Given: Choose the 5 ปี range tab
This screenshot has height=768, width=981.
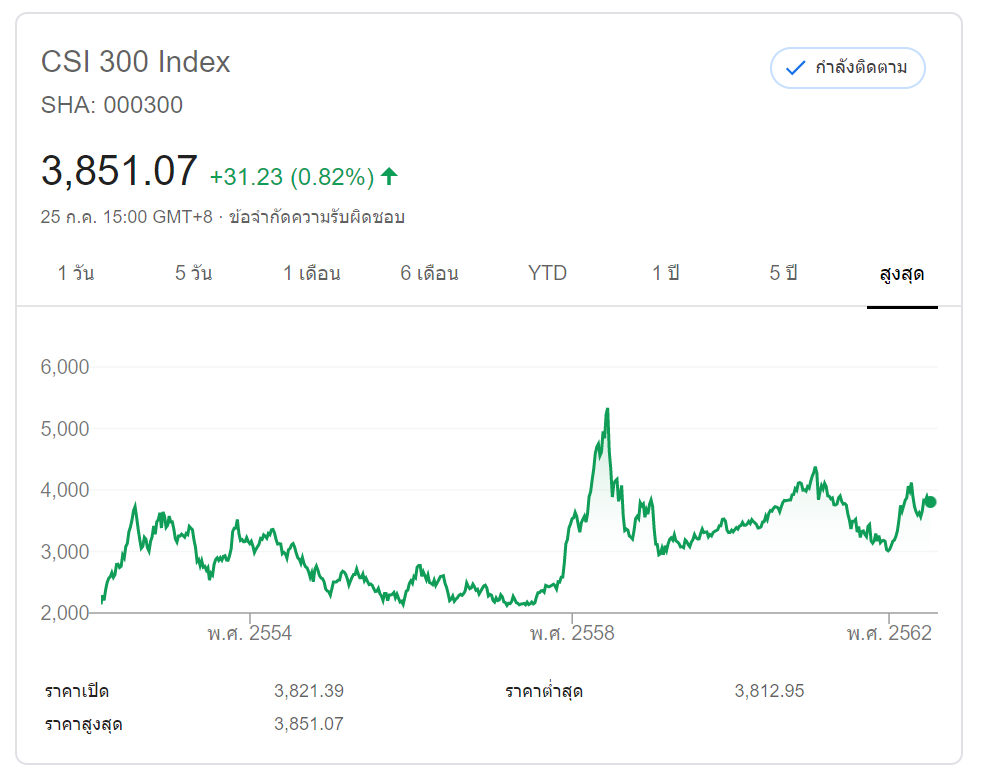Looking at the screenshot, I should point(783,273).
